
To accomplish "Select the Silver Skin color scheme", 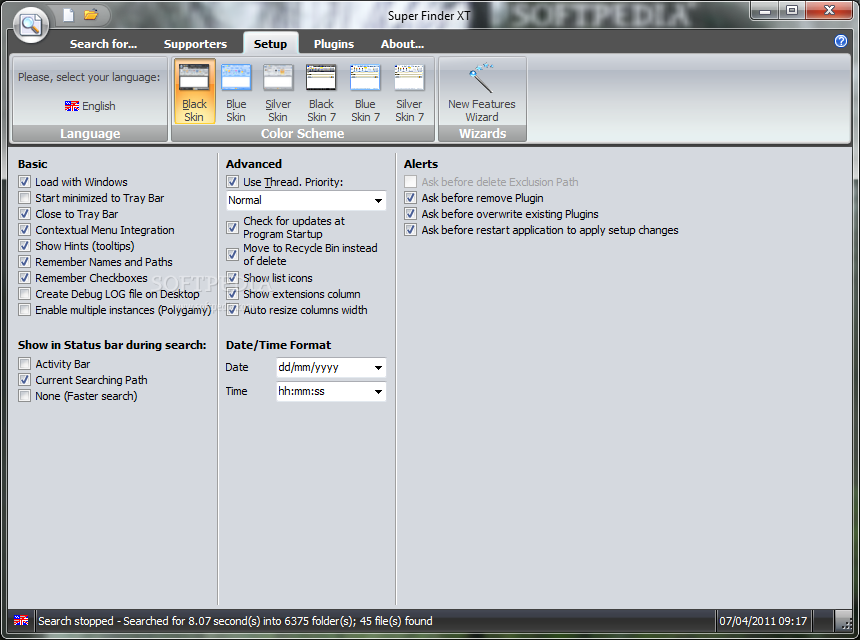I will pyautogui.click(x=278, y=92).
